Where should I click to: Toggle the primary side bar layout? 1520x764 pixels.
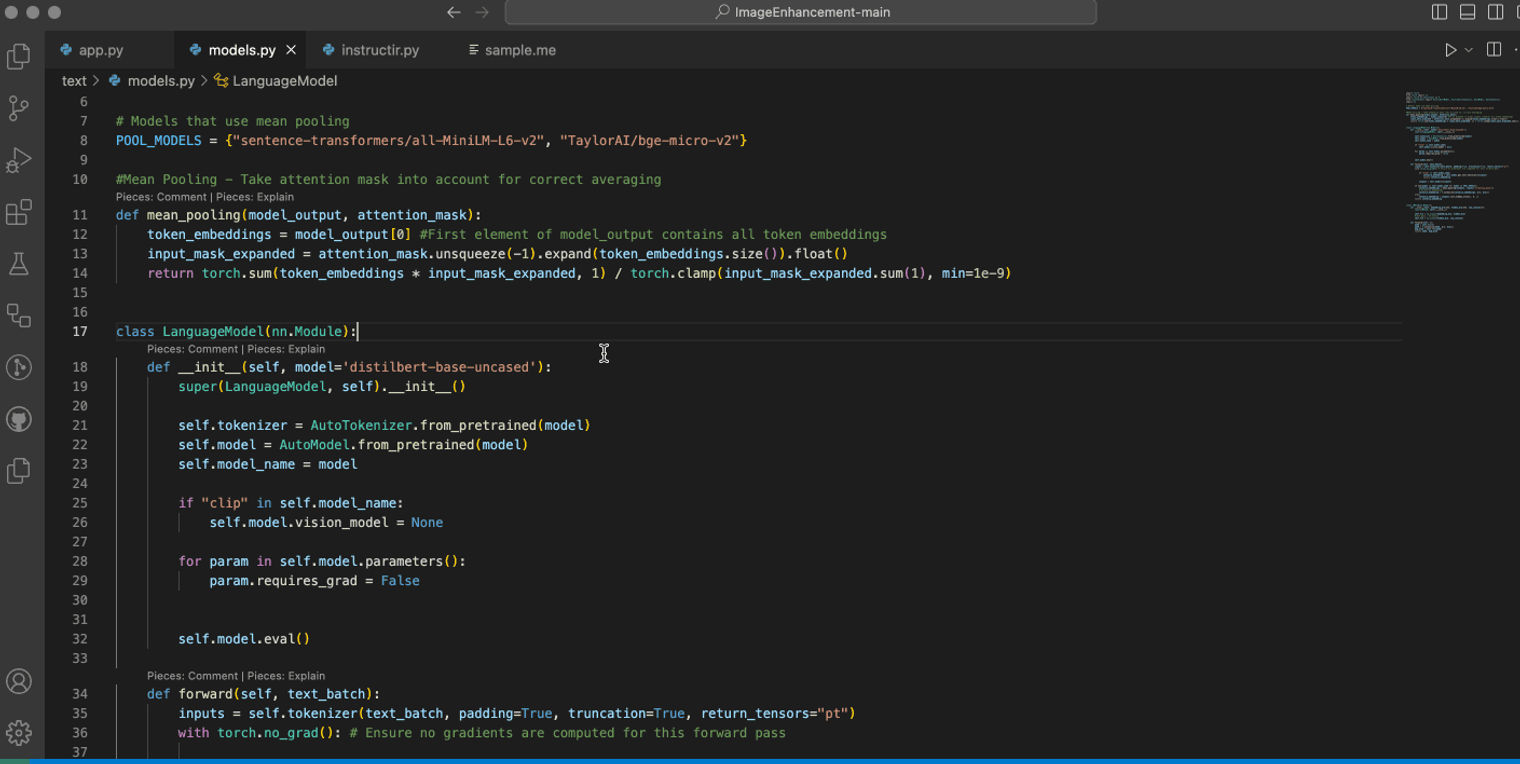pyautogui.click(x=1440, y=12)
